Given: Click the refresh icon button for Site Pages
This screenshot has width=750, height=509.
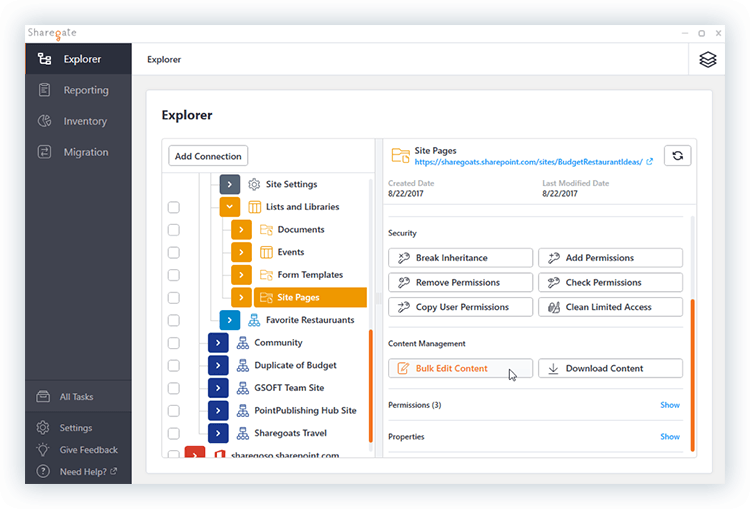Looking at the screenshot, I should click(677, 155).
